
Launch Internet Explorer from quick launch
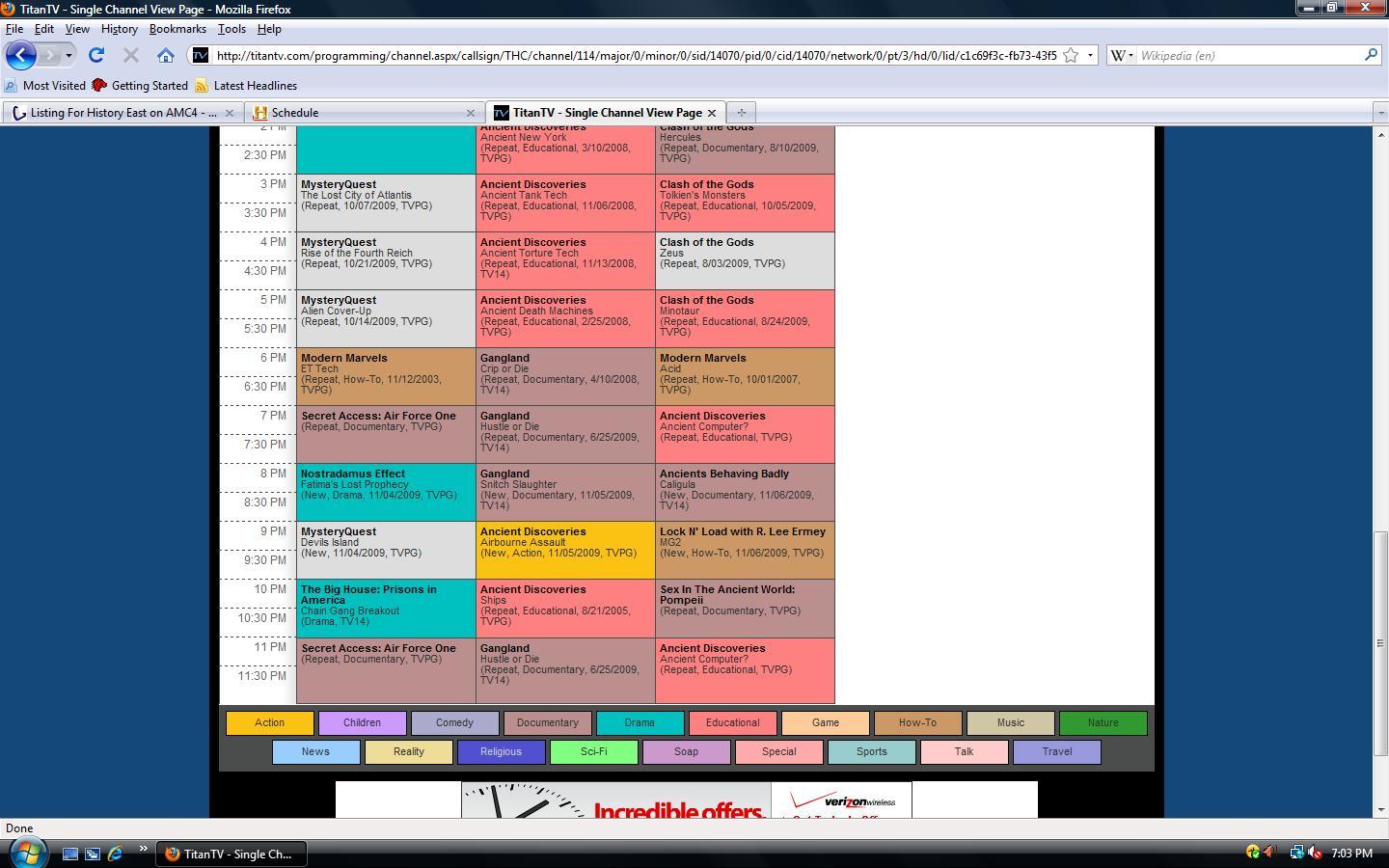click(x=115, y=854)
